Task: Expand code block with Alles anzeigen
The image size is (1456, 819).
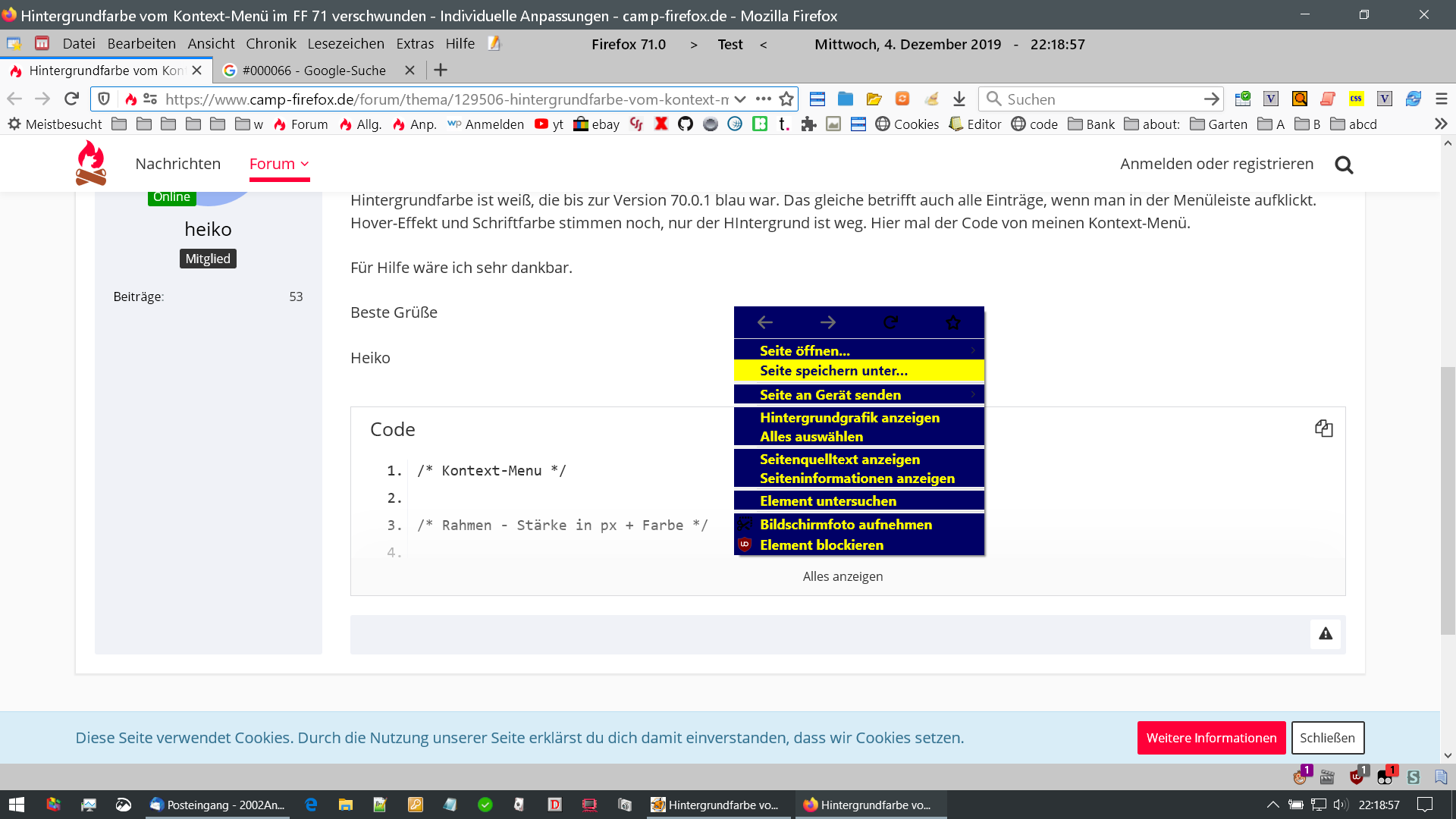Action: [843, 576]
